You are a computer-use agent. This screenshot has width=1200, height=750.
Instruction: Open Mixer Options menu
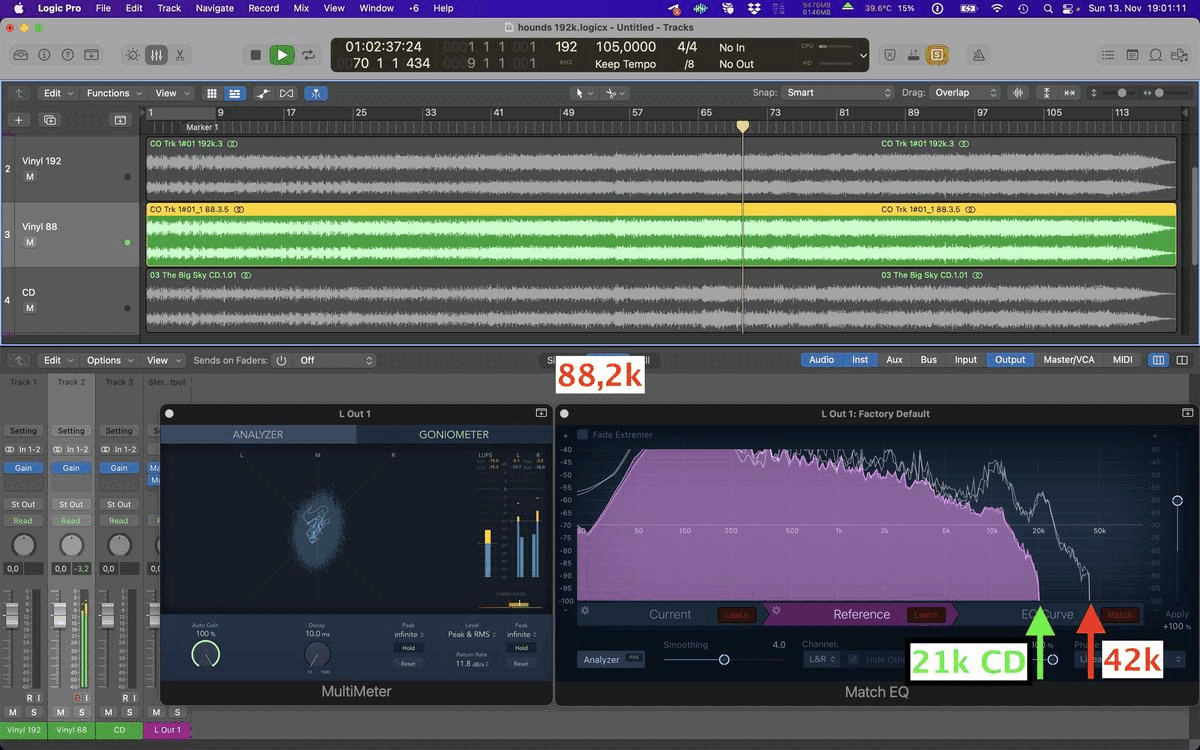pos(109,360)
